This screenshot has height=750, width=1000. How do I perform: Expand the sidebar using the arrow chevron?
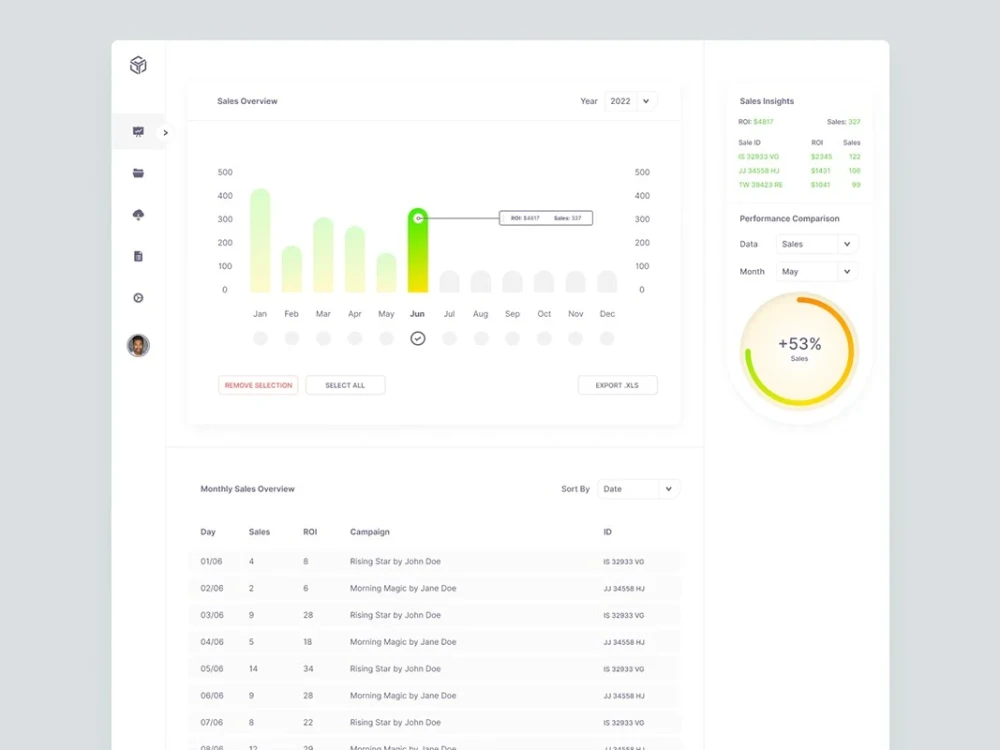coord(165,133)
